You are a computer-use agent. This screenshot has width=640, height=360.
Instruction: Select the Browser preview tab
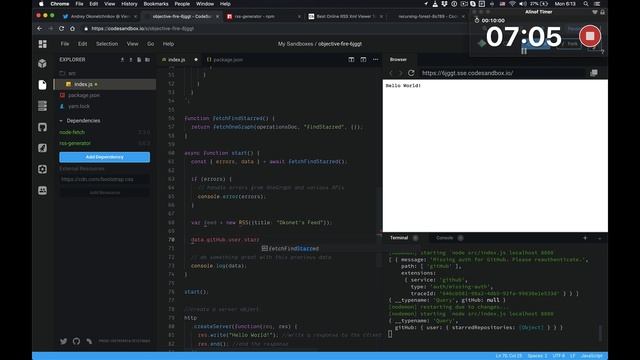pos(398,60)
